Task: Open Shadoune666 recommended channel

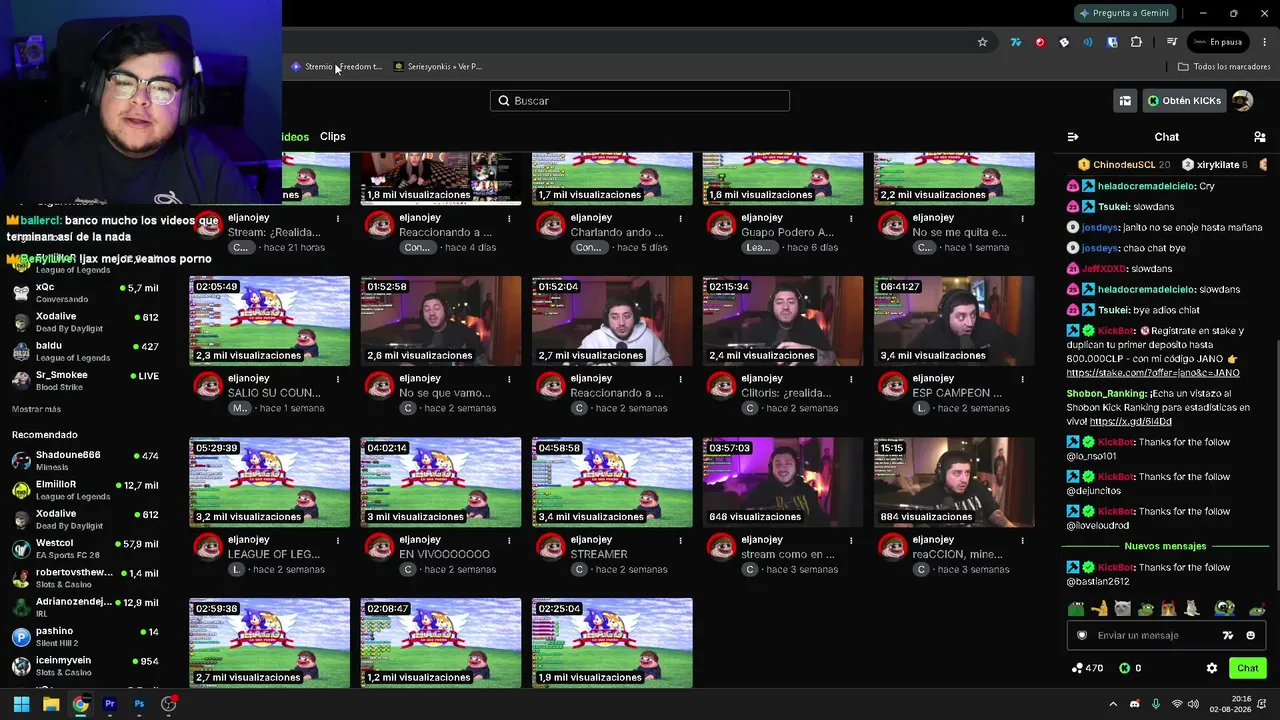Action: (x=85, y=461)
